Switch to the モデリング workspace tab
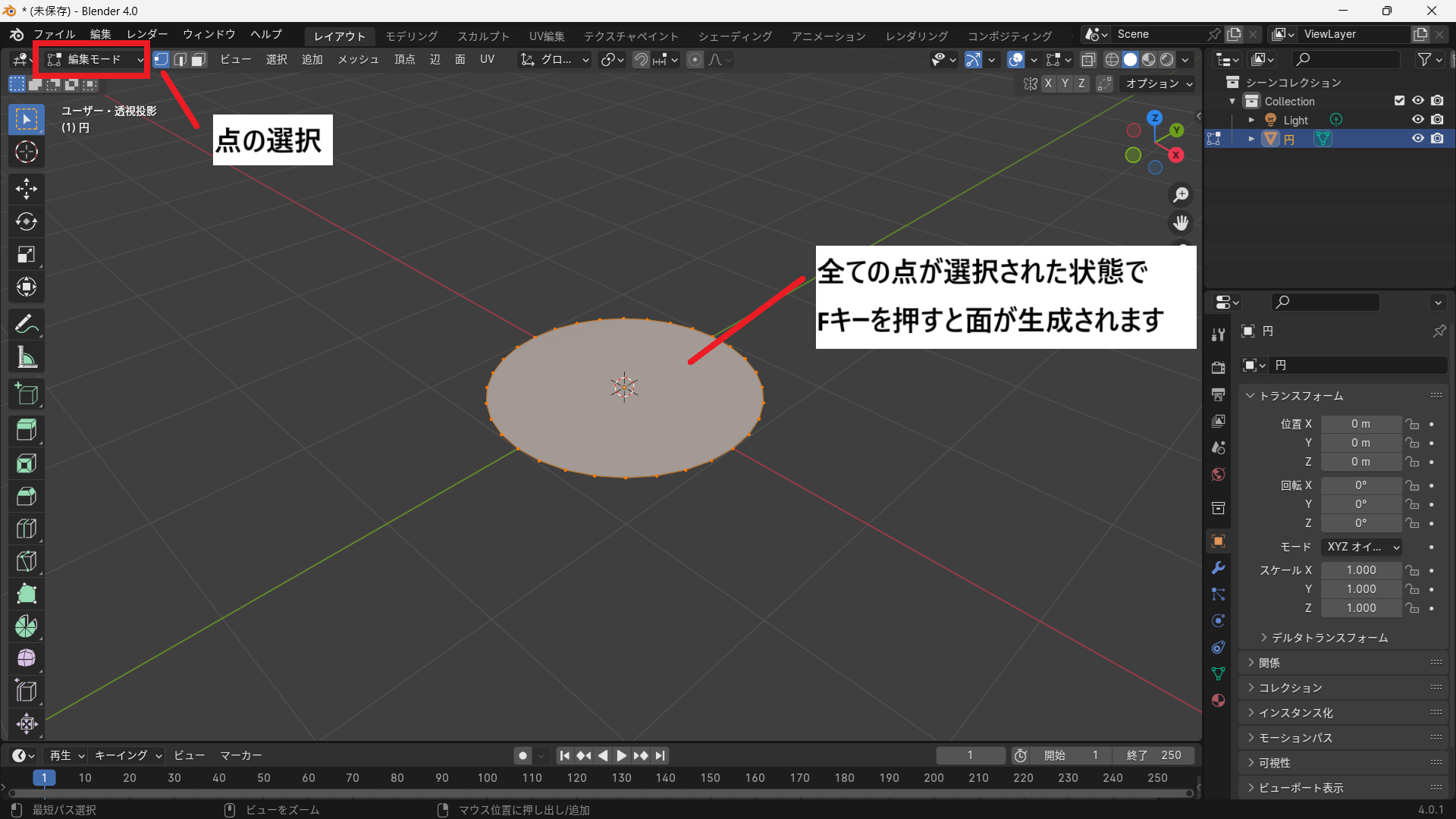Viewport: 1456px width, 819px height. pos(411,36)
